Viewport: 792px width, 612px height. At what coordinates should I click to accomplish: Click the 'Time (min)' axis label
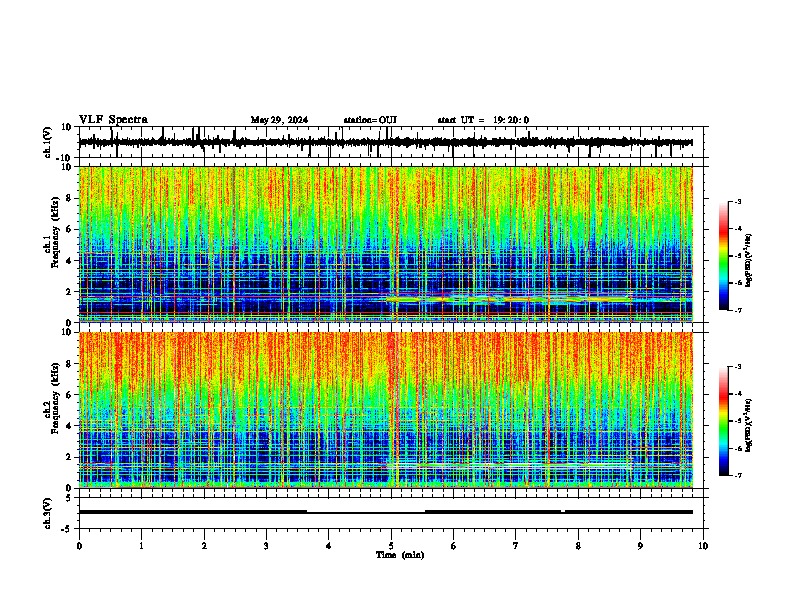[x=400, y=555]
